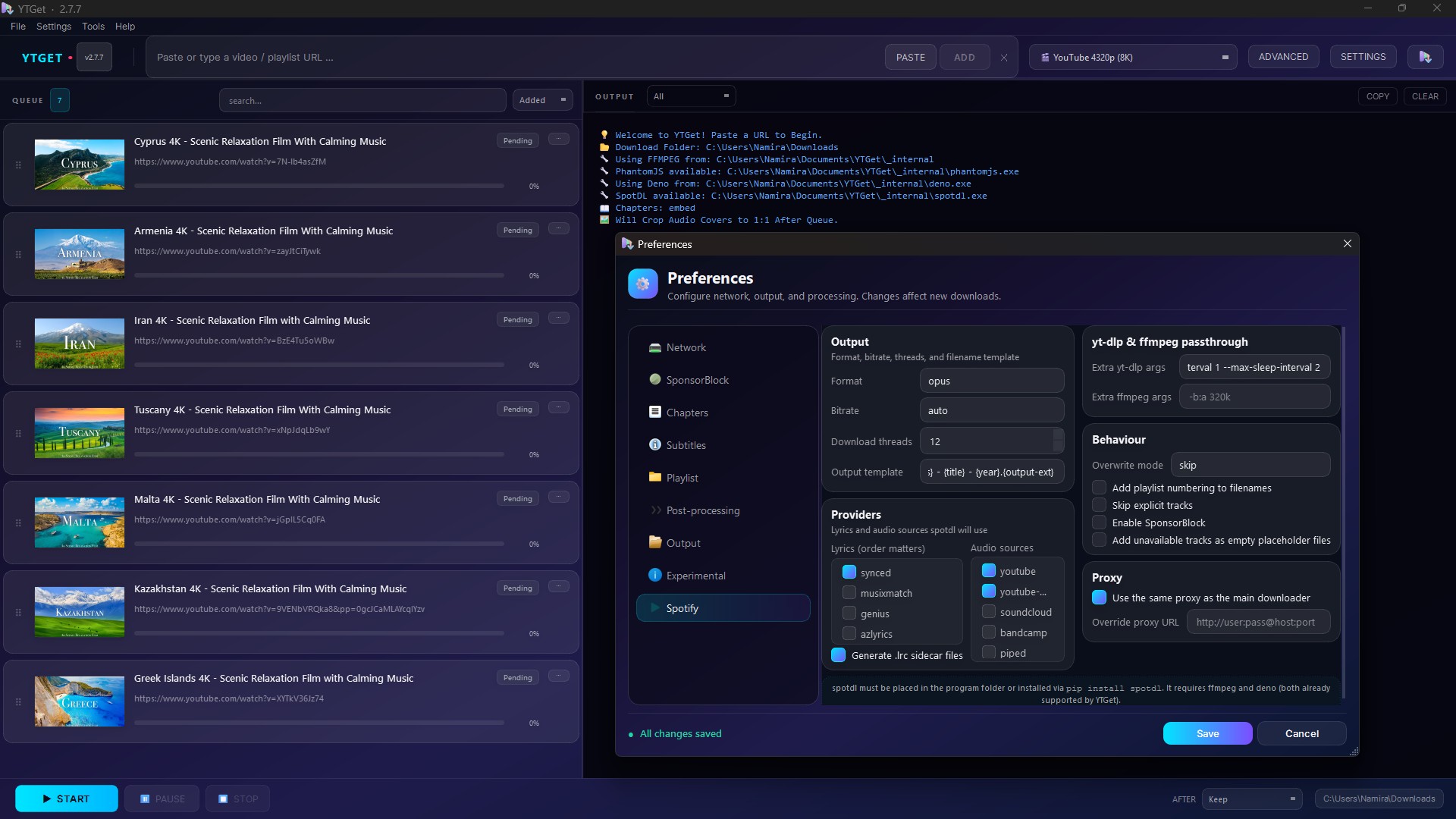1456x819 pixels.
Task: Open the Added sort dropdown in queue
Action: pos(542,100)
